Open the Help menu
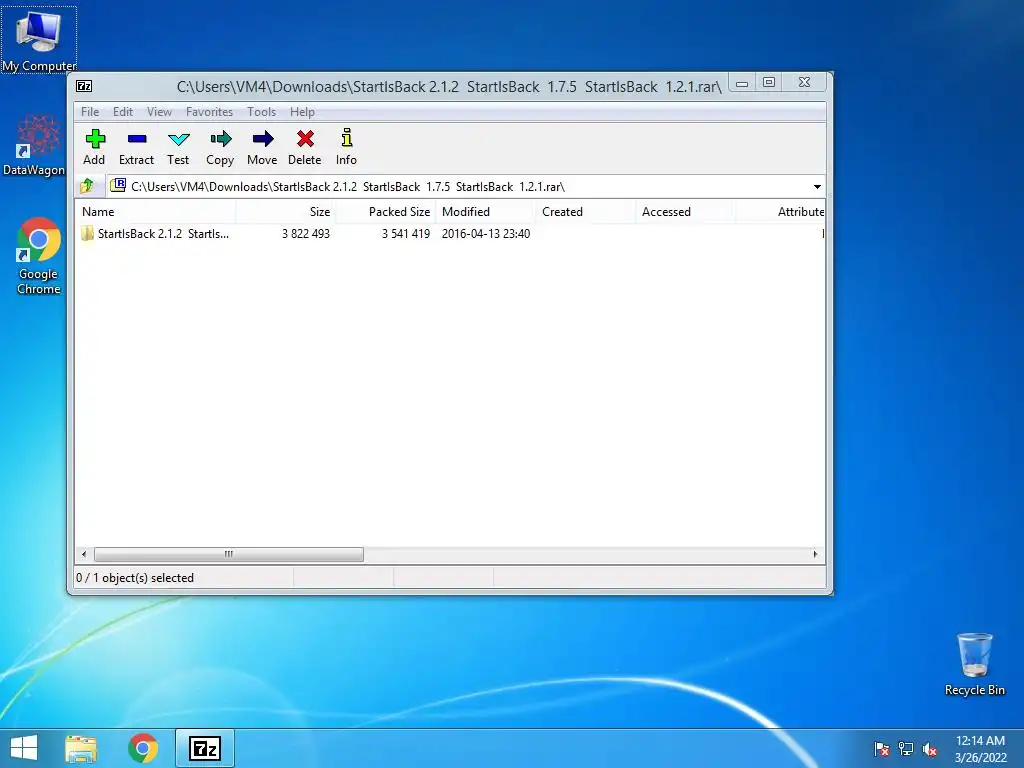 [x=302, y=112]
